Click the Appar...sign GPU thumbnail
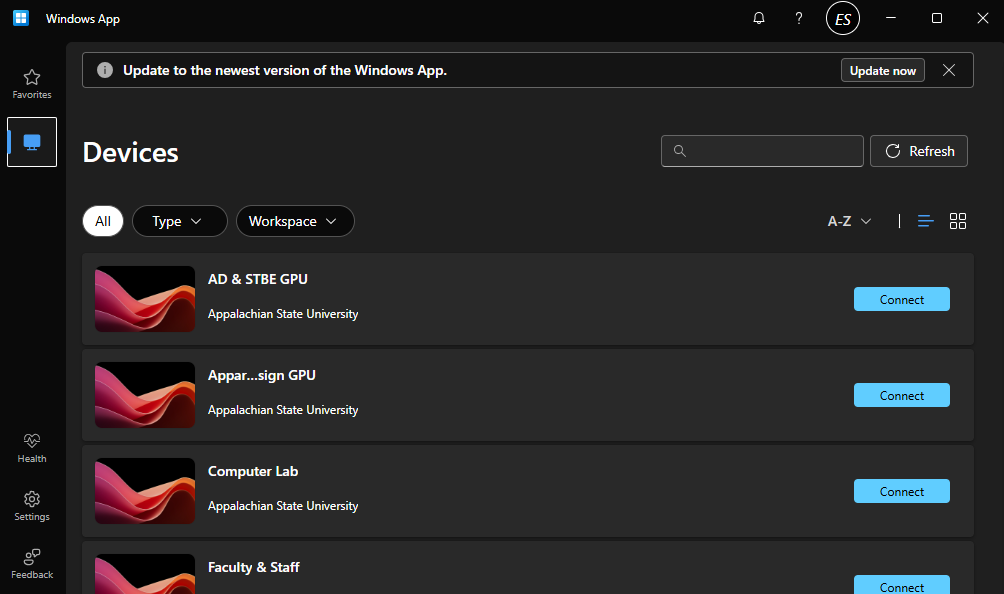The image size is (1004, 594). coord(145,395)
